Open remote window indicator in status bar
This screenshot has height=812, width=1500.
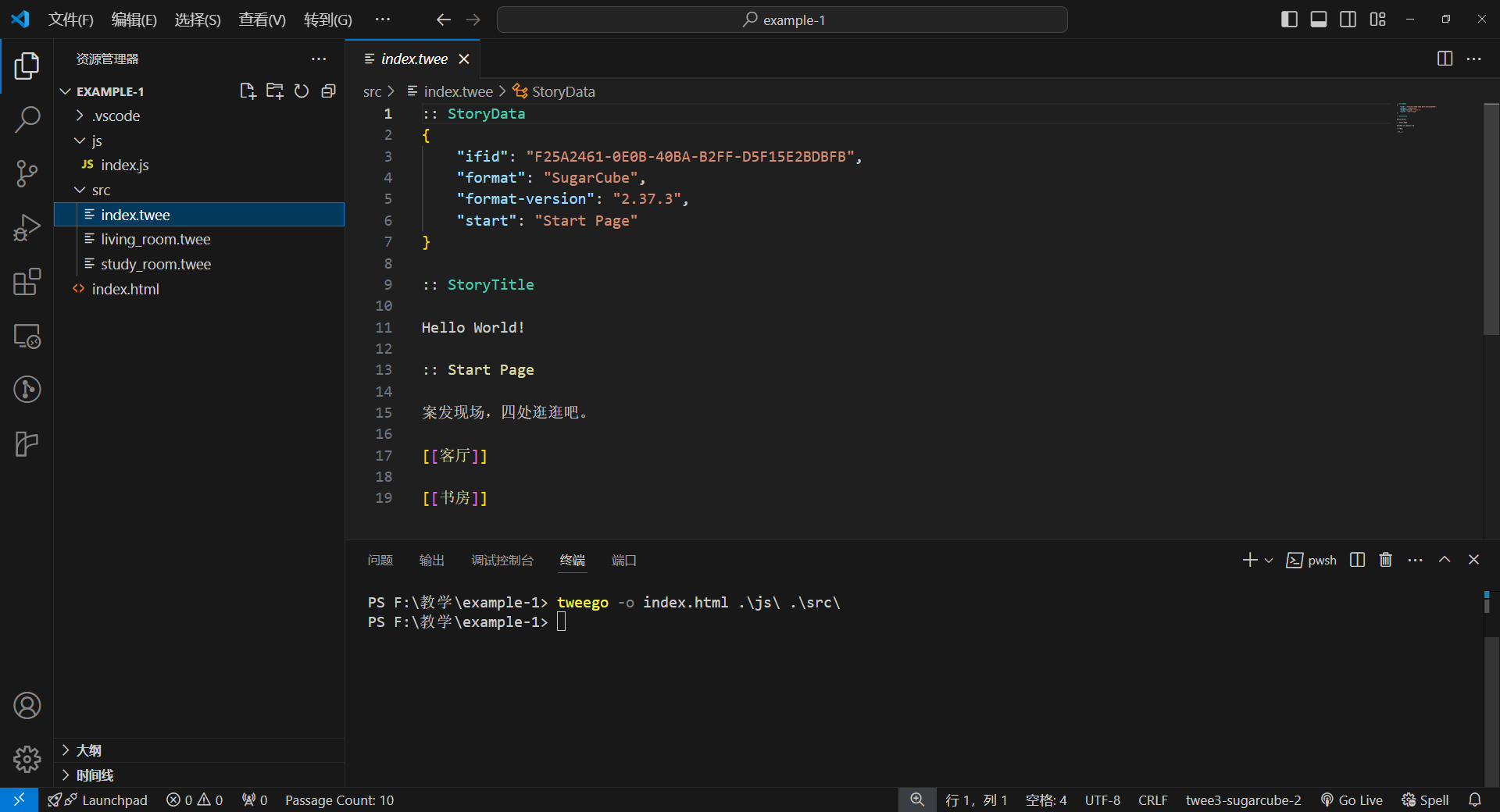(x=19, y=800)
